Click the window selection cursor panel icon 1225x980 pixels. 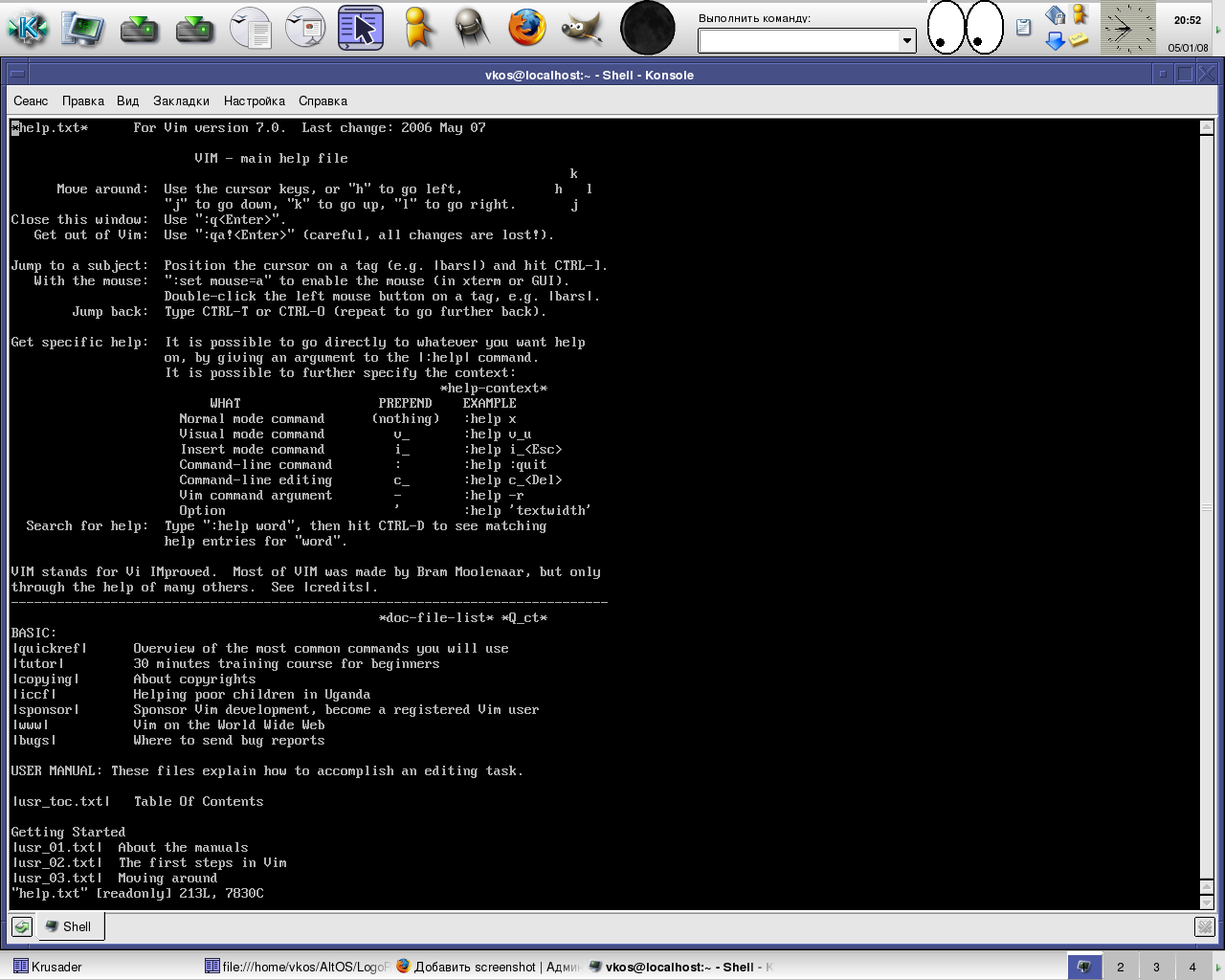coord(361,28)
